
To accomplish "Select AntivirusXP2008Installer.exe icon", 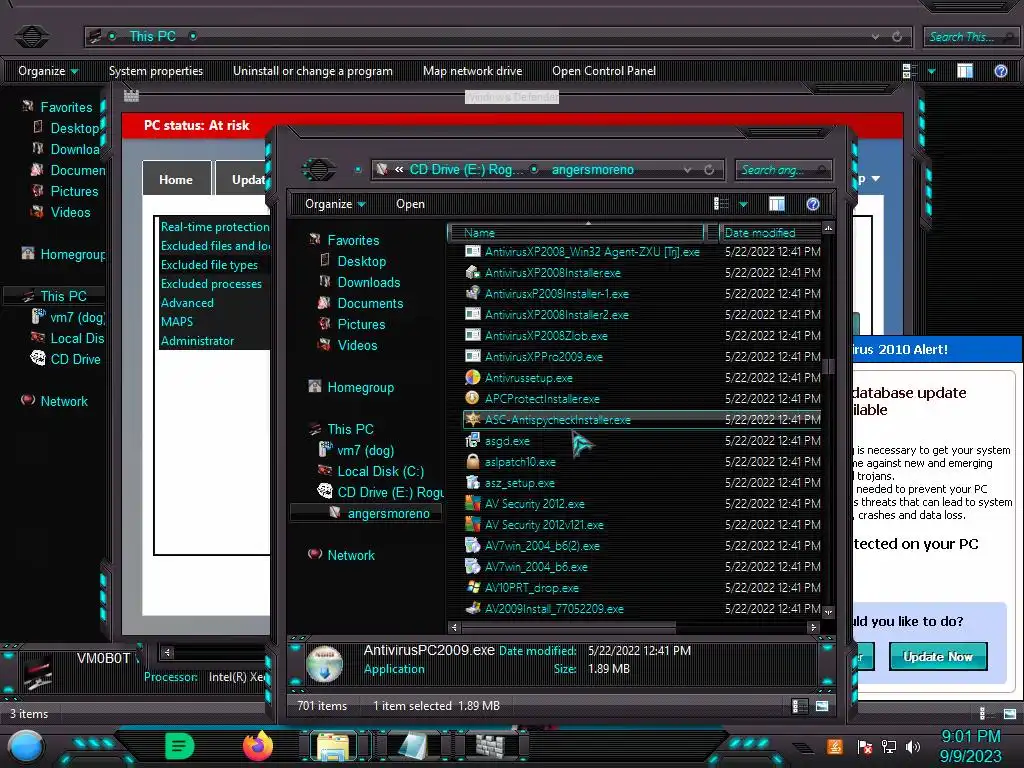I will tap(473, 272).
